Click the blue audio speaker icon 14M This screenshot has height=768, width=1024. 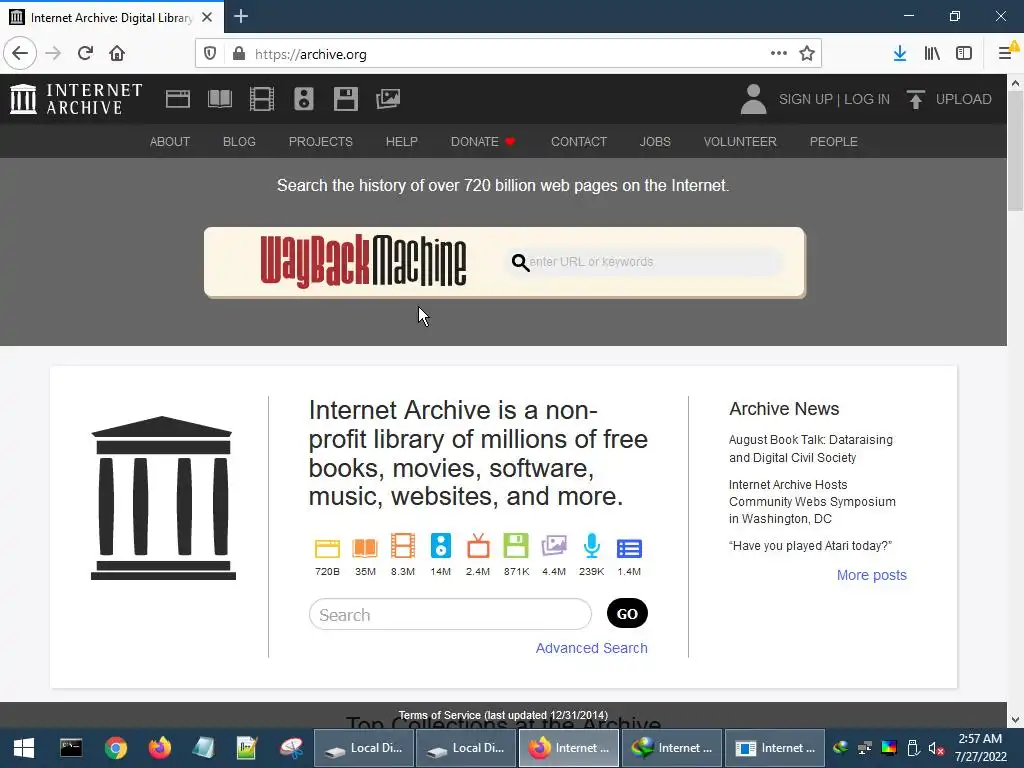(x=441, y=546)
